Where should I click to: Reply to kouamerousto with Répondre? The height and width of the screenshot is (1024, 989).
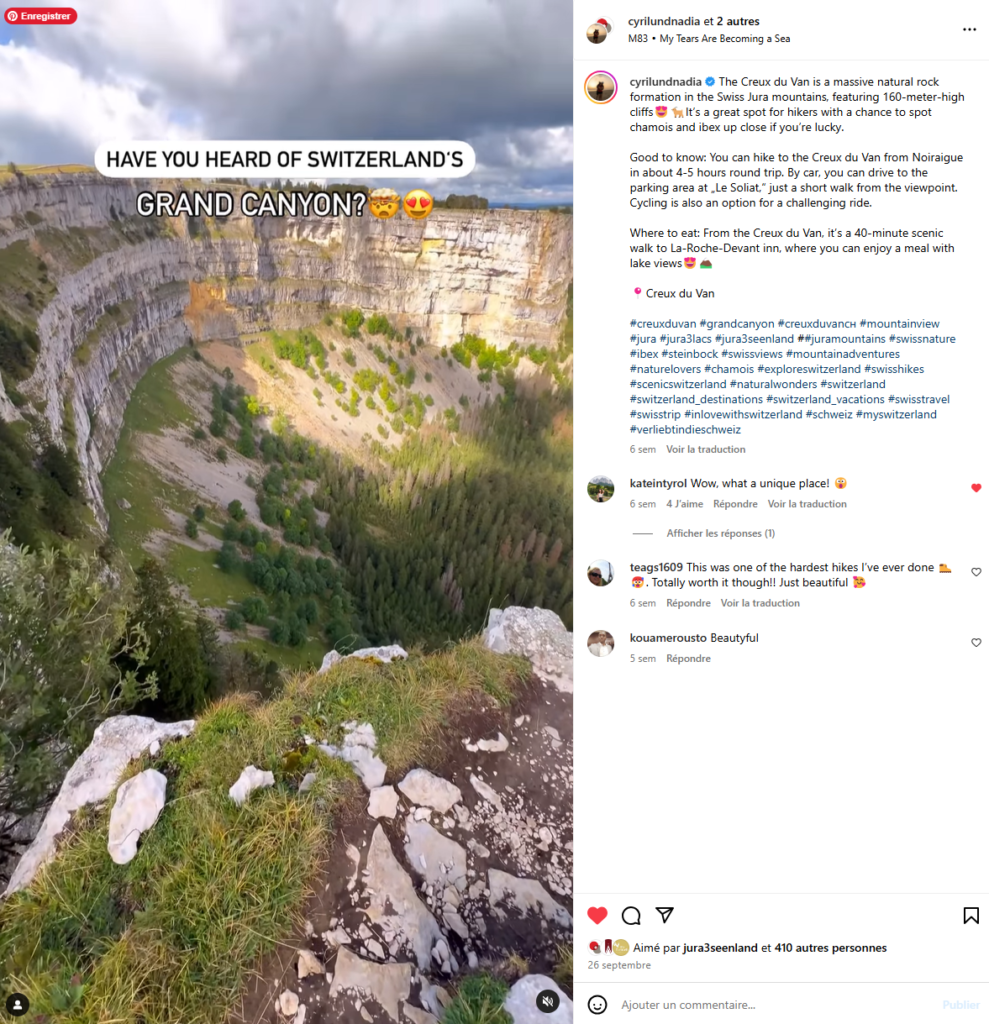pos(689,658)
